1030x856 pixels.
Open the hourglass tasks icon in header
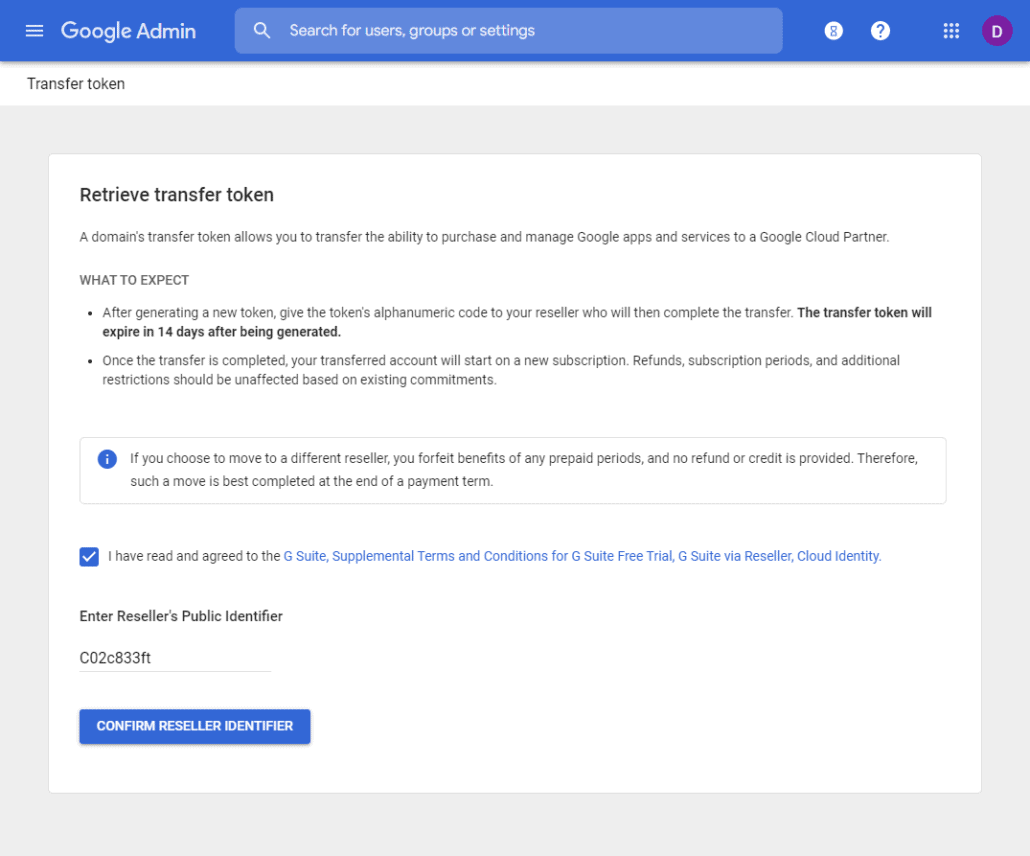tap(833, 31)
